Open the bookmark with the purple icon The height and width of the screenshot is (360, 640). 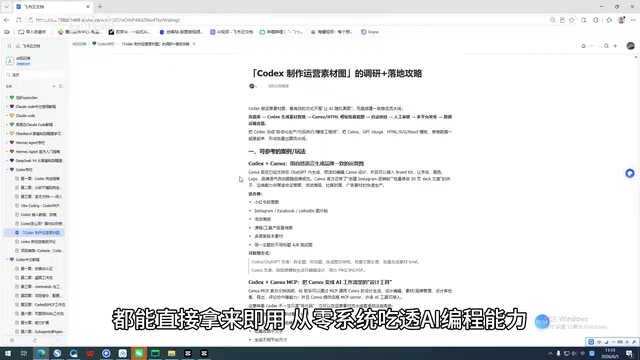231,32
